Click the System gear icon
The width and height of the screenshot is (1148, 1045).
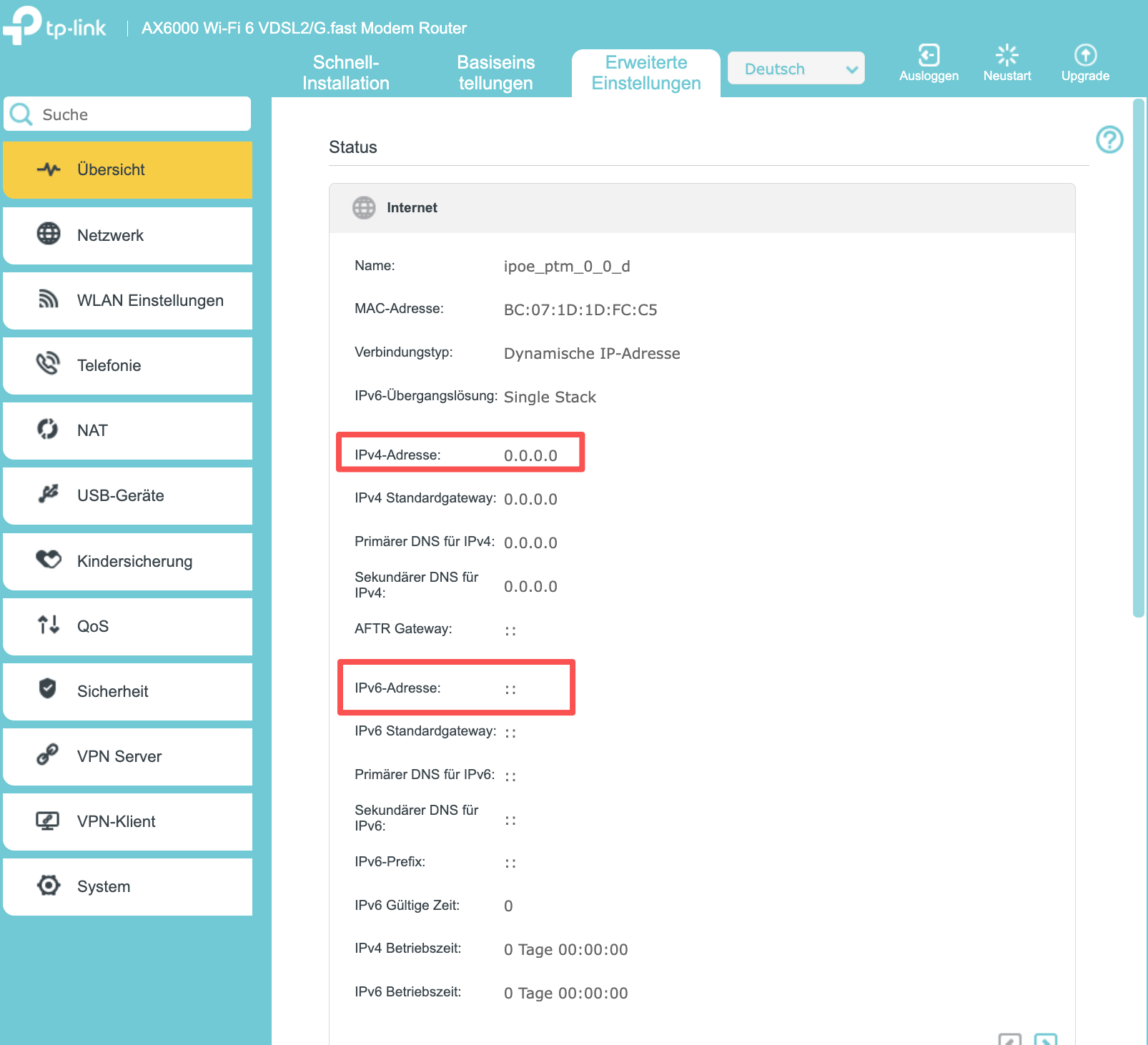coord(49,885)
